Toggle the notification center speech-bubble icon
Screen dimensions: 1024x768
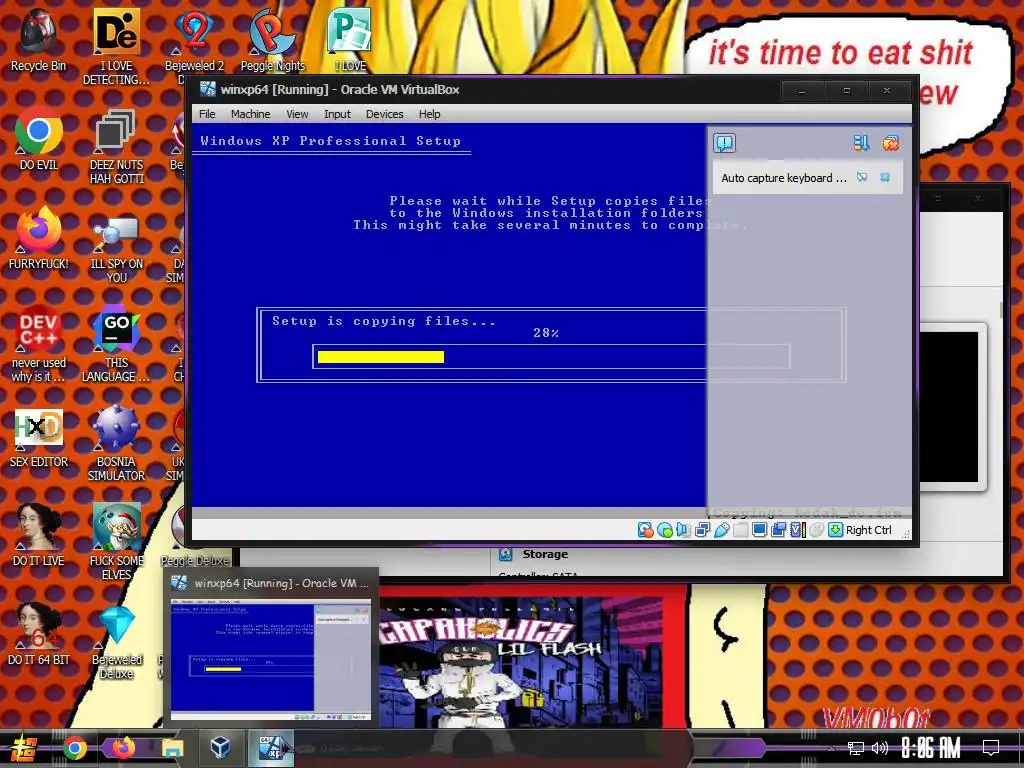pos(724,143)
